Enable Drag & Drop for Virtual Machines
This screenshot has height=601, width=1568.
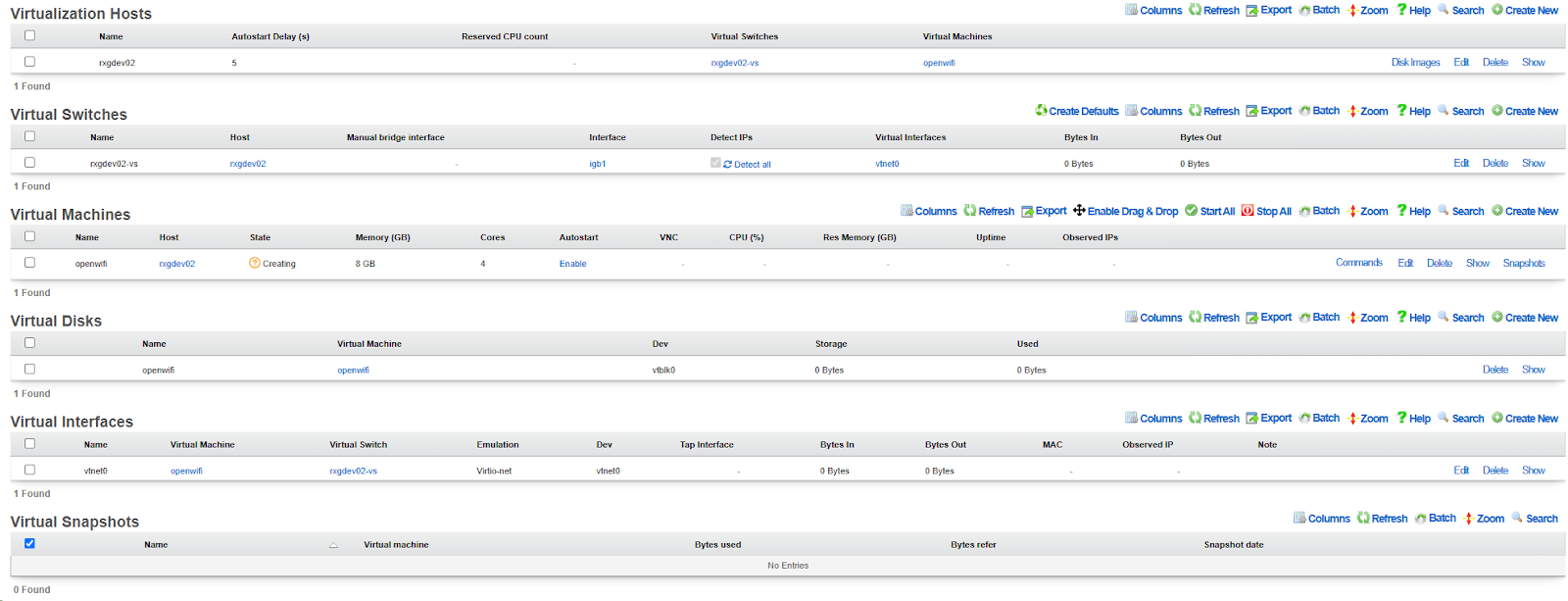pyautogui.click(x=1125, y=211)
